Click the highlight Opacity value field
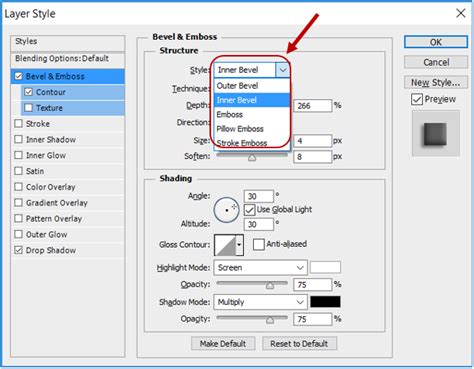Viewport: 474px width, 369px height. [x=313, y=285]
